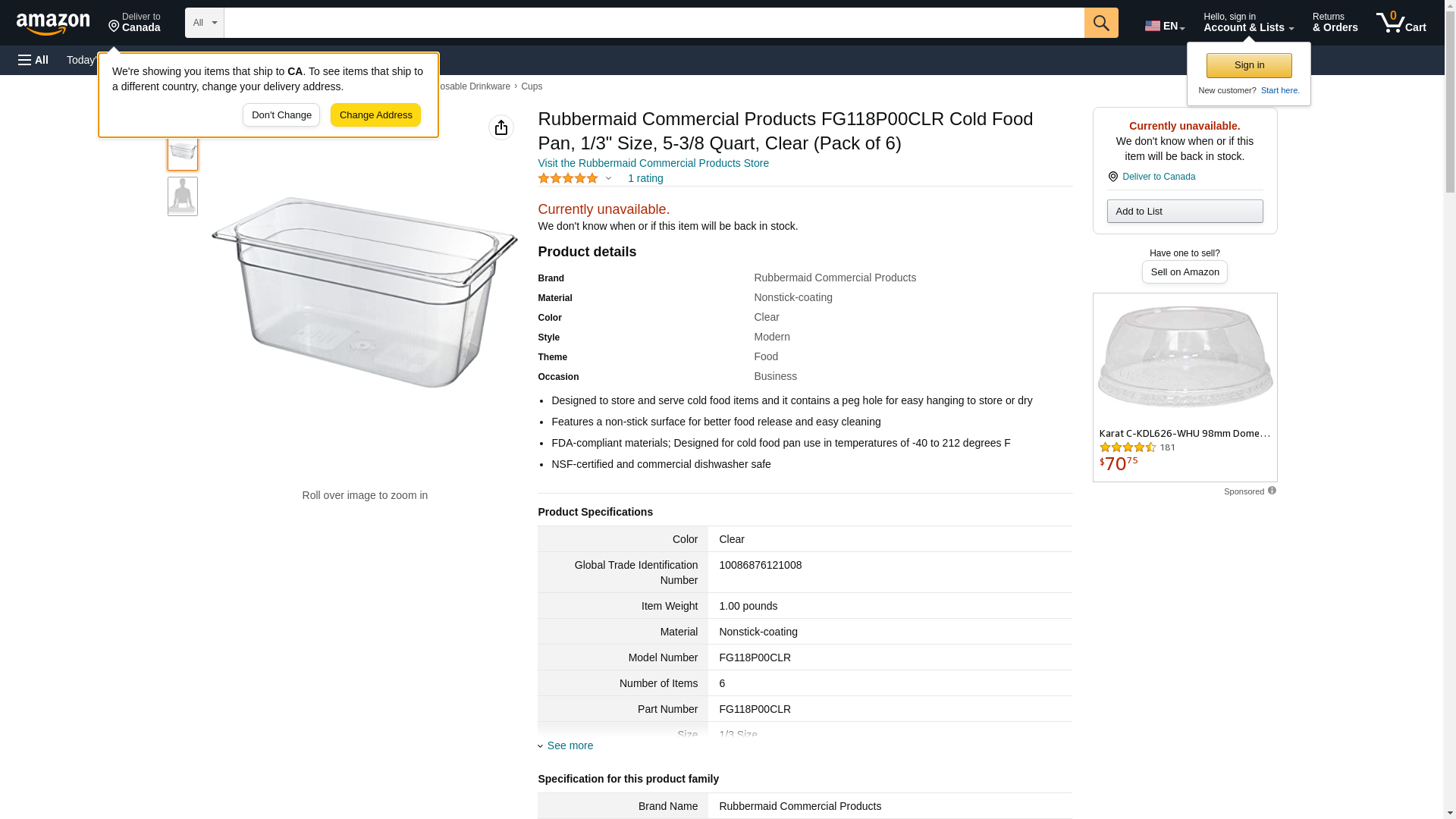The height and width of the screenshot is (819, 1456).
Task: Open the search category All dropdown
Action: coord(204,23)
